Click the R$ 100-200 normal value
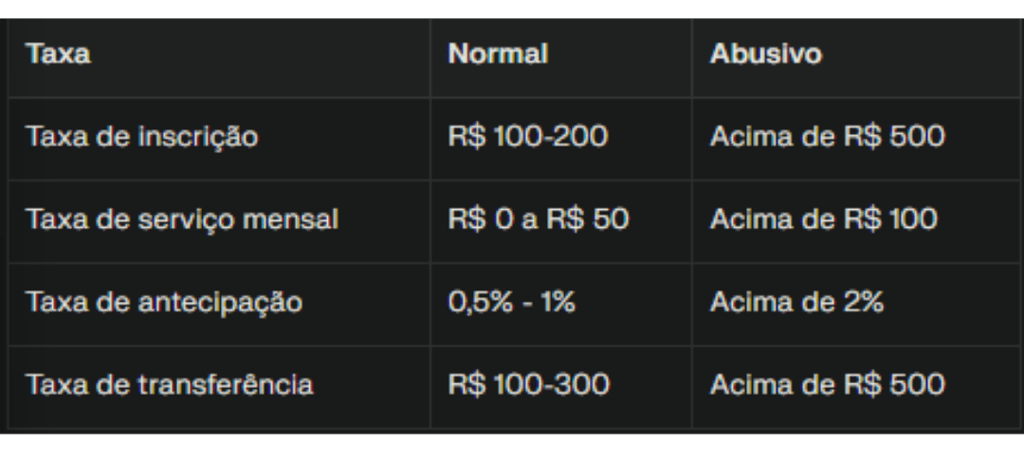Screen dimensions: 1024x453 (528, 136)
